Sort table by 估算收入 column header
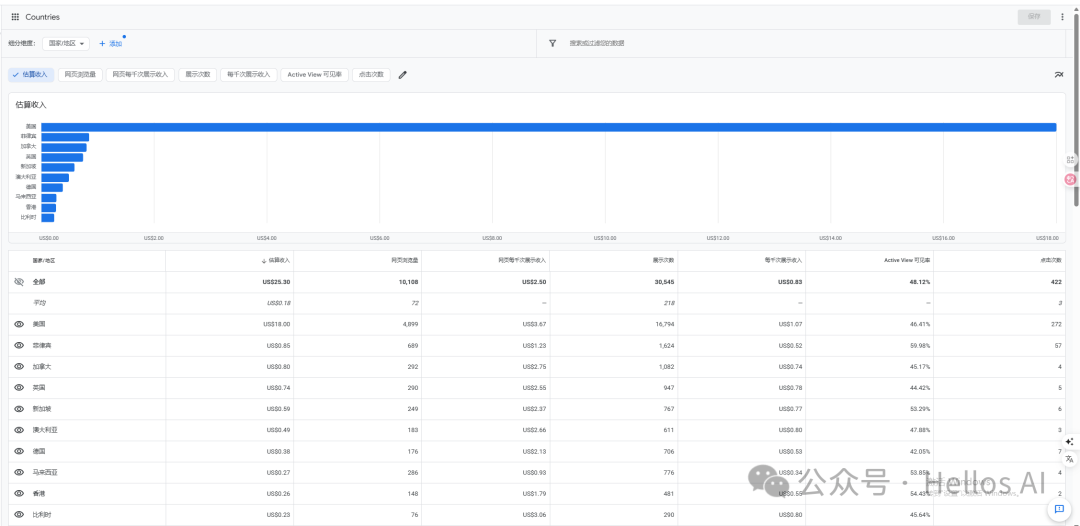1080x526 pixels. click(x=276, y=260)
